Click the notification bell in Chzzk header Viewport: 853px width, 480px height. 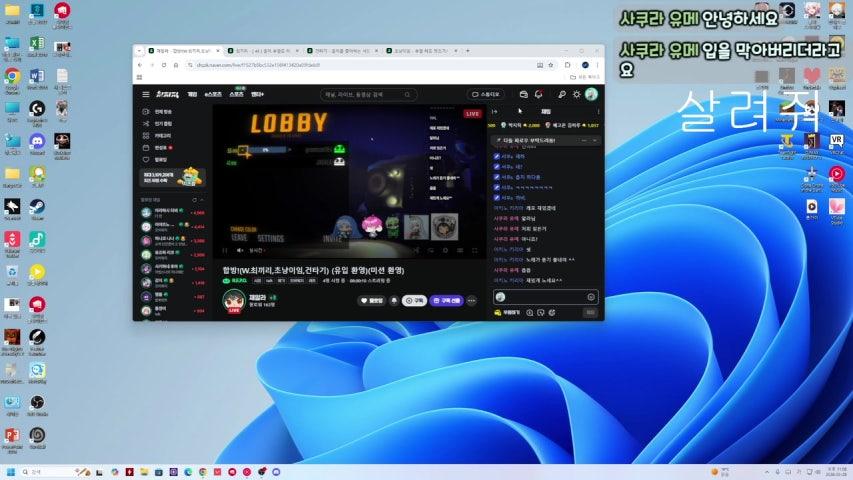coord(540,94)
